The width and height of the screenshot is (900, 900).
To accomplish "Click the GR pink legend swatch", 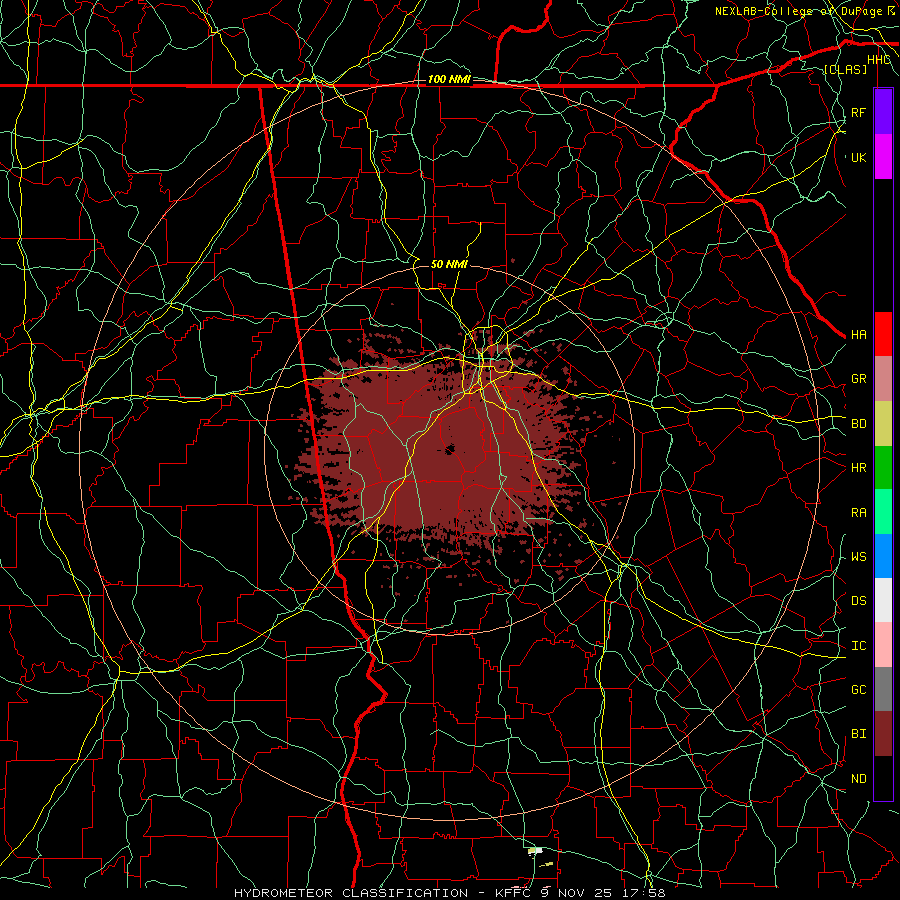I will (x=883, y=378).
